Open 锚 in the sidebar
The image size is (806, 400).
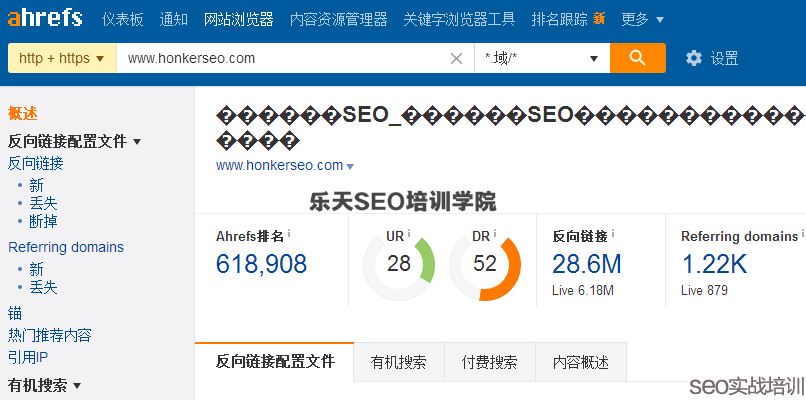click(x=15, y=313)
